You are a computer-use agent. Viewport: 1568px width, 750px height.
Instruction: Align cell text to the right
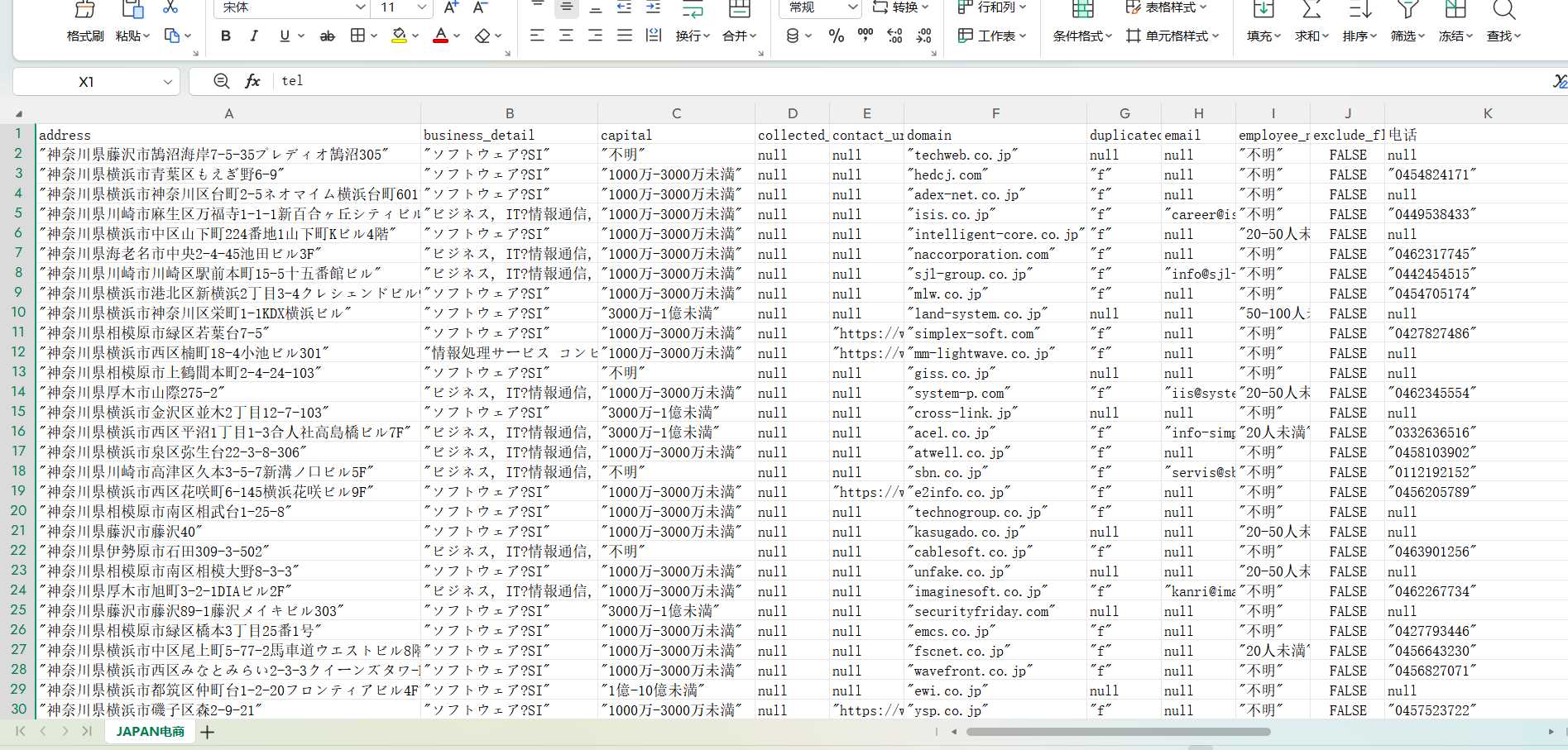point(595,36)
